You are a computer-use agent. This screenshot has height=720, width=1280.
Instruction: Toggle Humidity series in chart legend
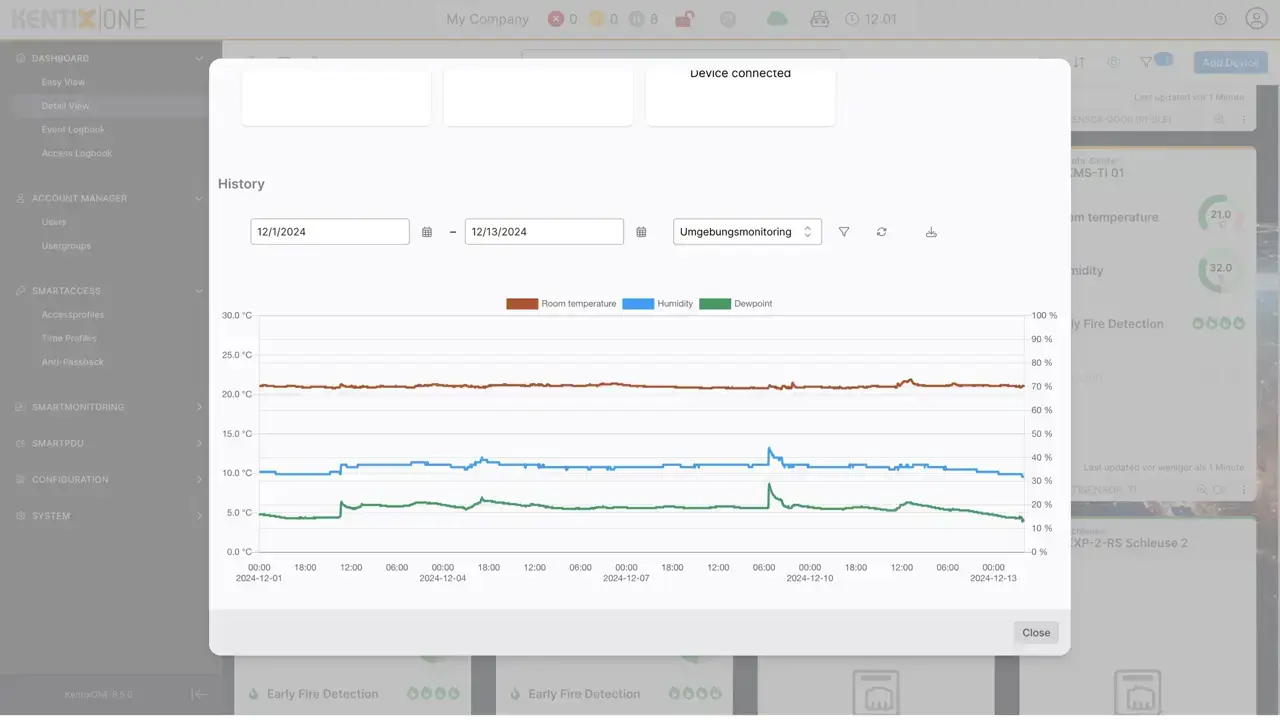pos(658,304)
